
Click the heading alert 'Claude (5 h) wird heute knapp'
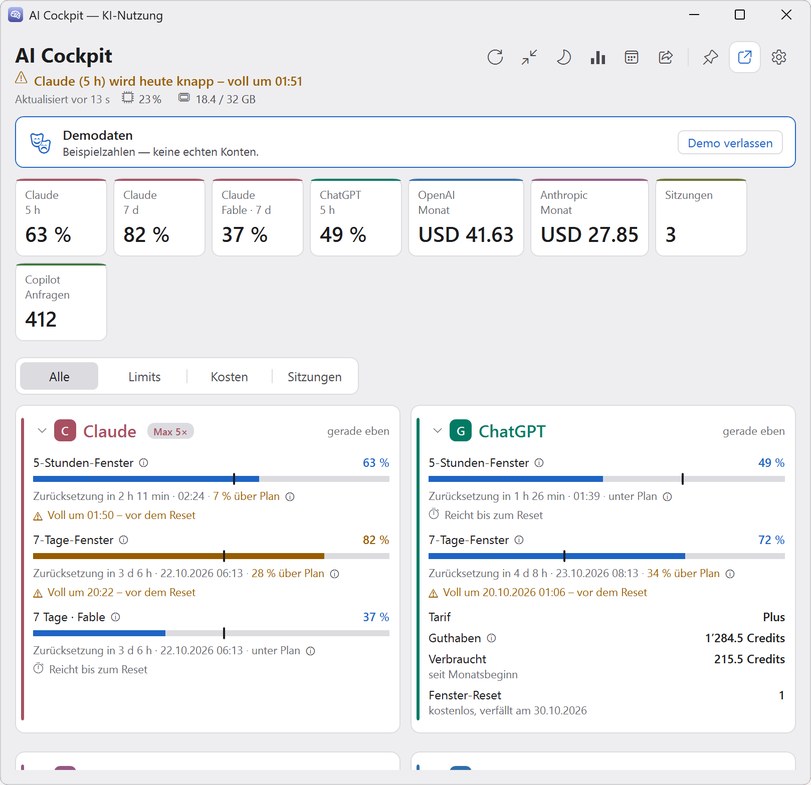168,81
